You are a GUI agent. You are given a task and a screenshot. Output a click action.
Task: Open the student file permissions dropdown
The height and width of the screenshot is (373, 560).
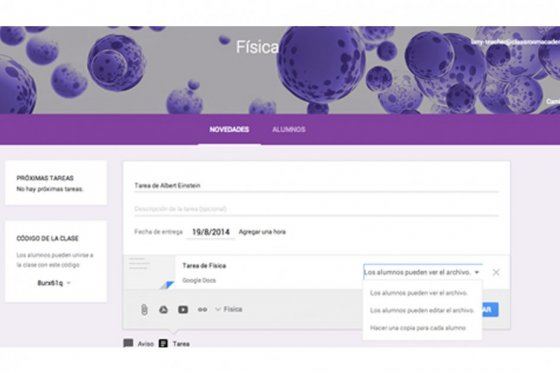click(x=422, y=272)
